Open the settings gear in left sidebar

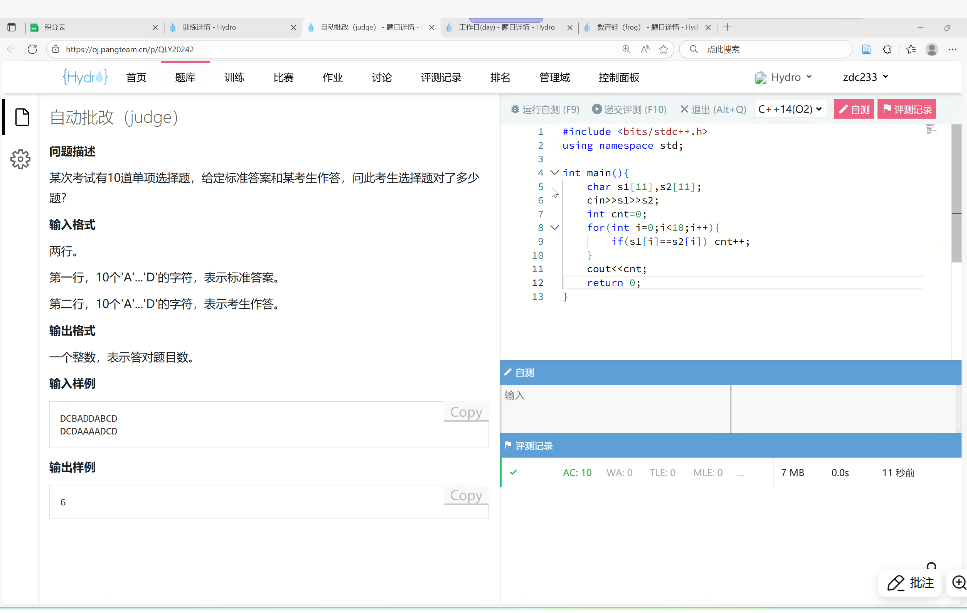point(20,159)
